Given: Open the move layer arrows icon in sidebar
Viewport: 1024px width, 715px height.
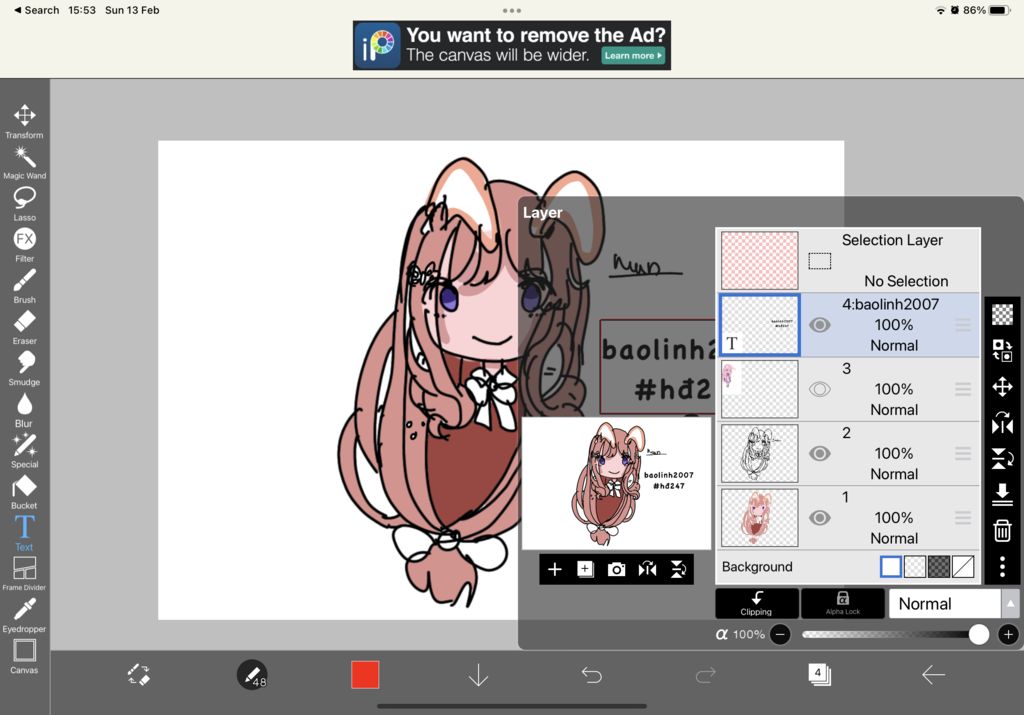Looking at the screenshot, I should point(1002,387).
